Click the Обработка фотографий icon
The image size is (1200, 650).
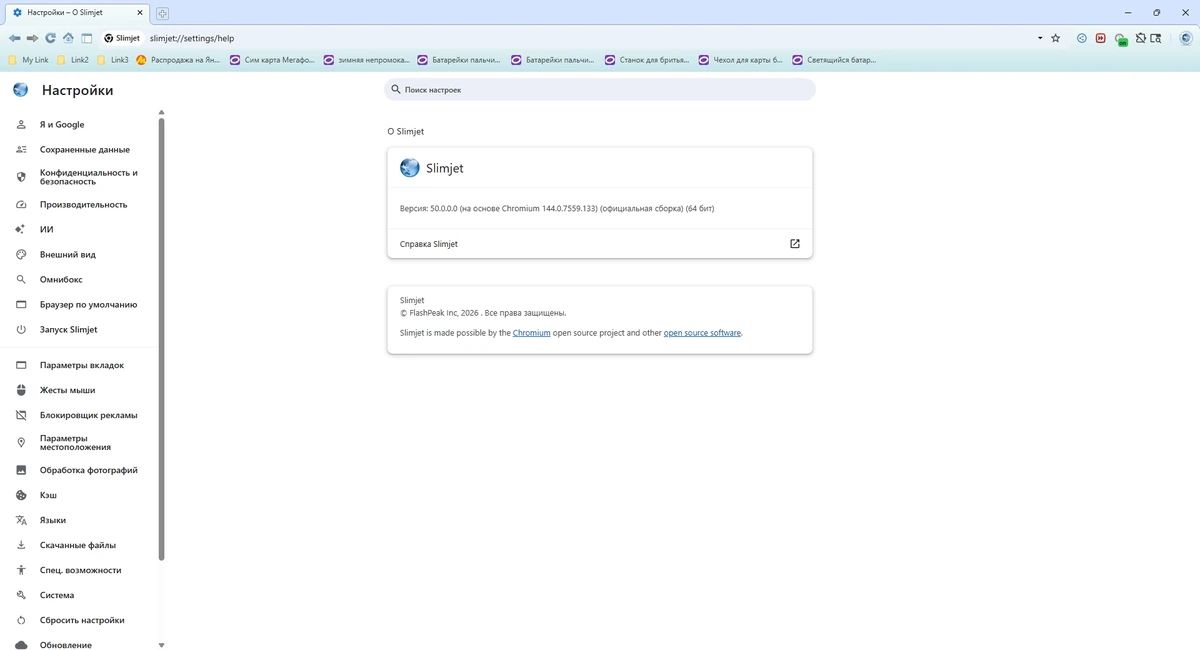coord(21,470)
